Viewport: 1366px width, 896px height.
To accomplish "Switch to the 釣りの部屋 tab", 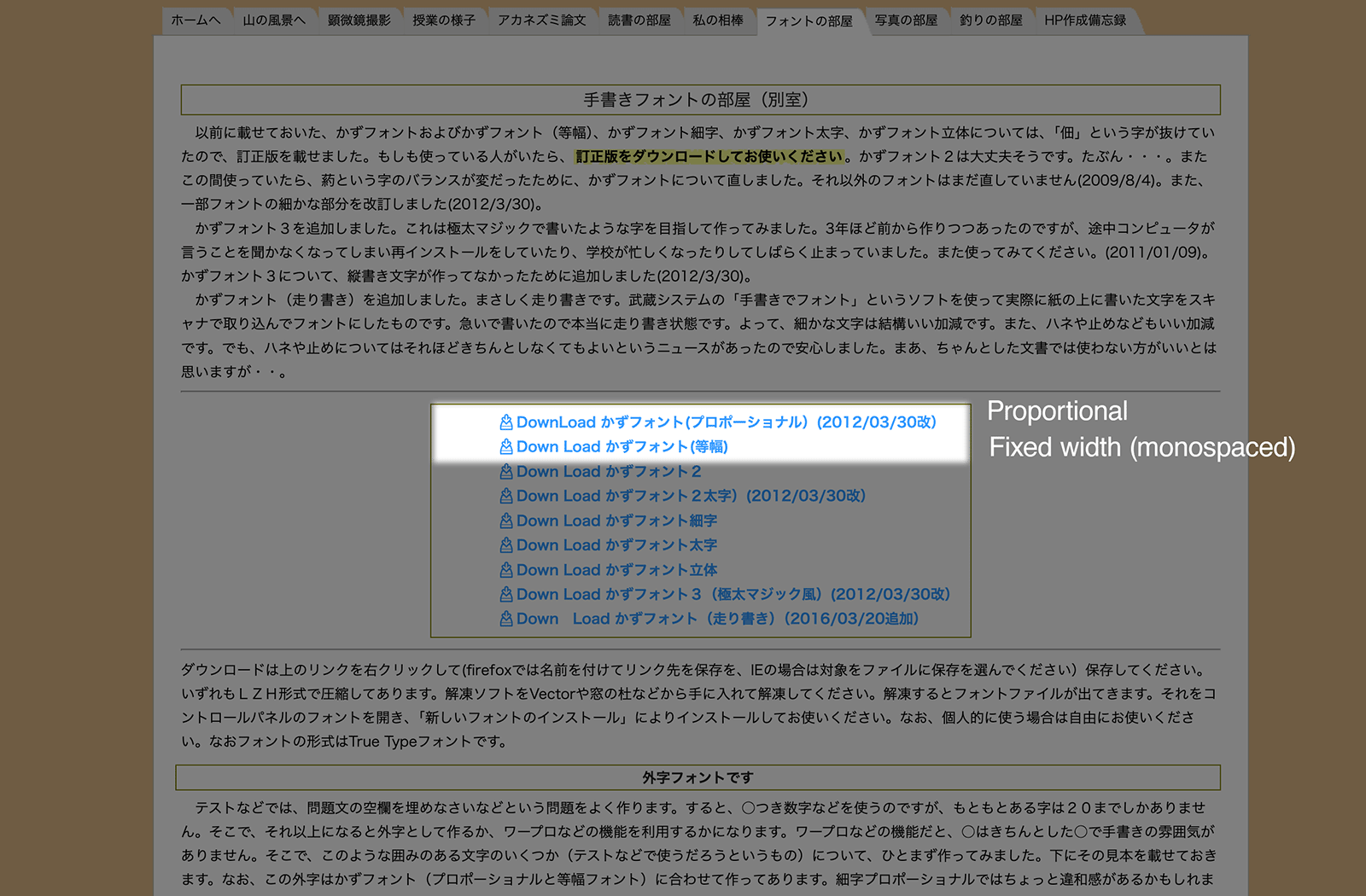I will (x=990, y=20).
